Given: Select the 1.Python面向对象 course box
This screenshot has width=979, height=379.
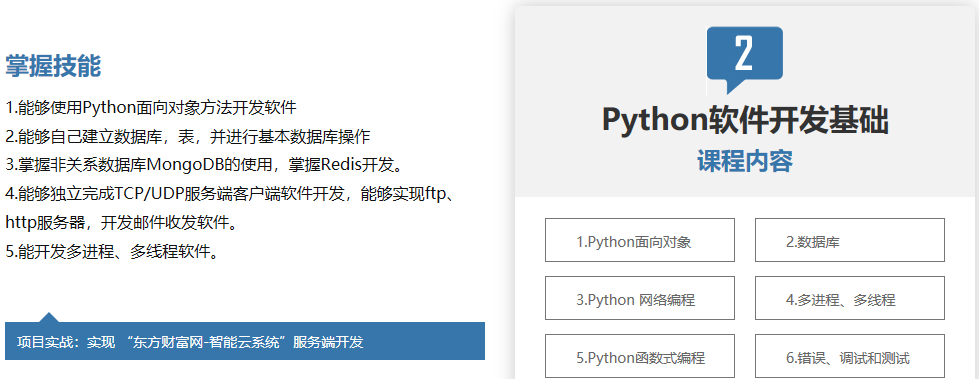Looking at the screenshot, I should click(x=639, y=240).
